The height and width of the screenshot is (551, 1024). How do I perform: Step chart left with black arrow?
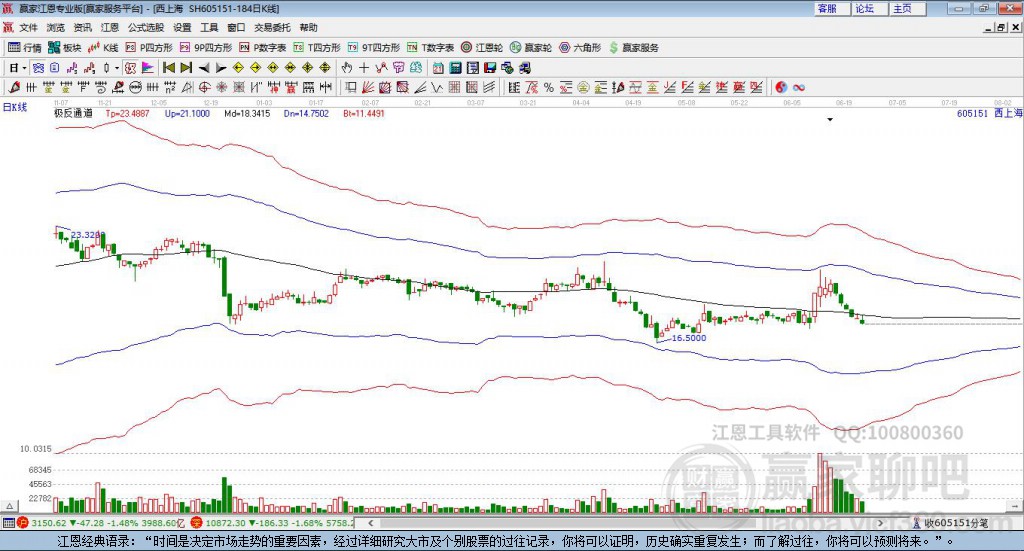tap(204, 68)
